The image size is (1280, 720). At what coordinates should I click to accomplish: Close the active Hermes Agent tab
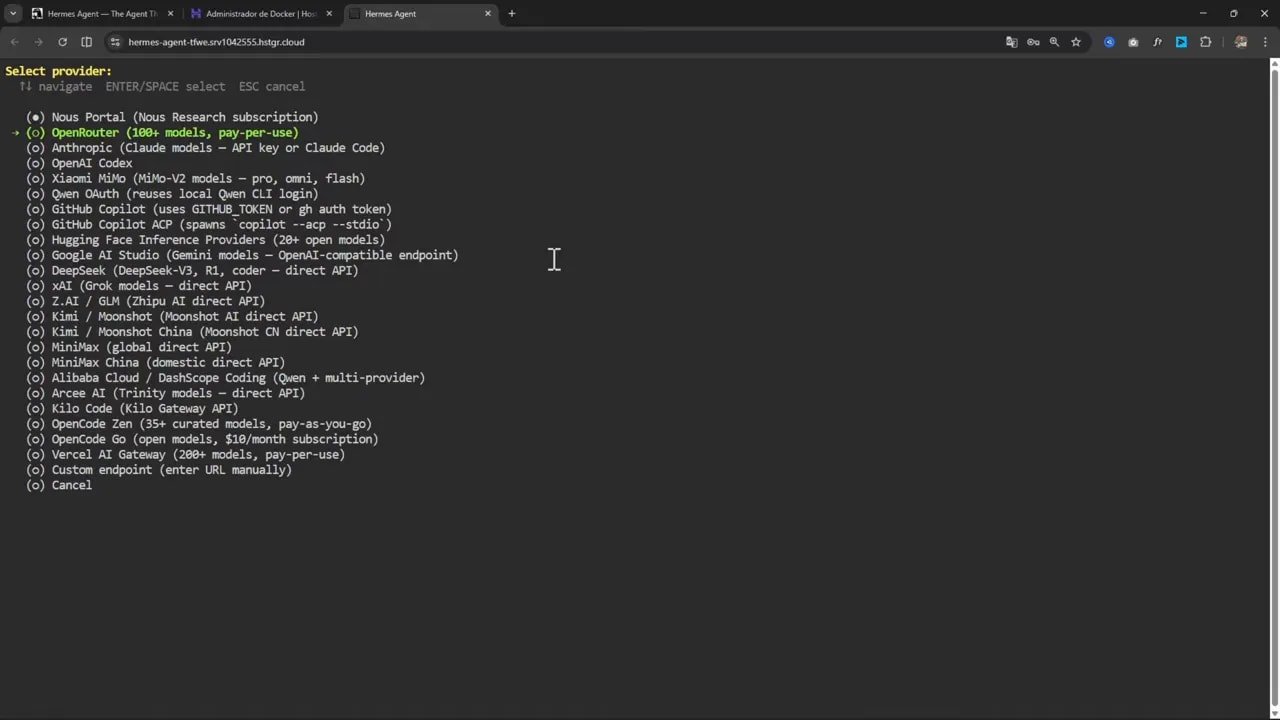pyautogui.click(x=488, y=14)
